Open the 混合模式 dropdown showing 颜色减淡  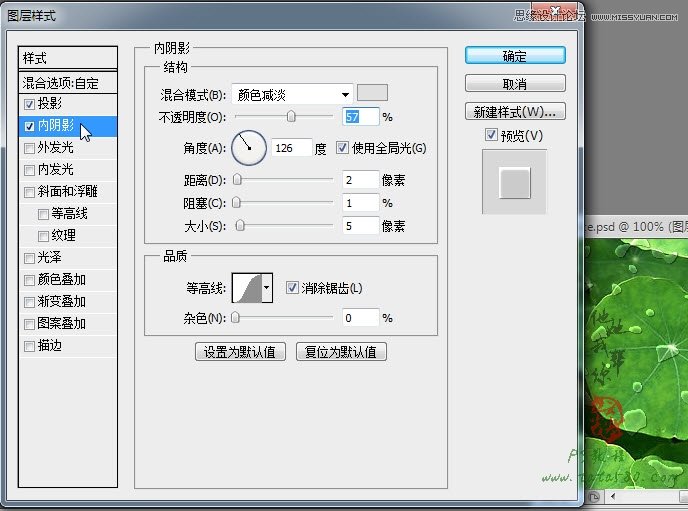click(292, 94)
